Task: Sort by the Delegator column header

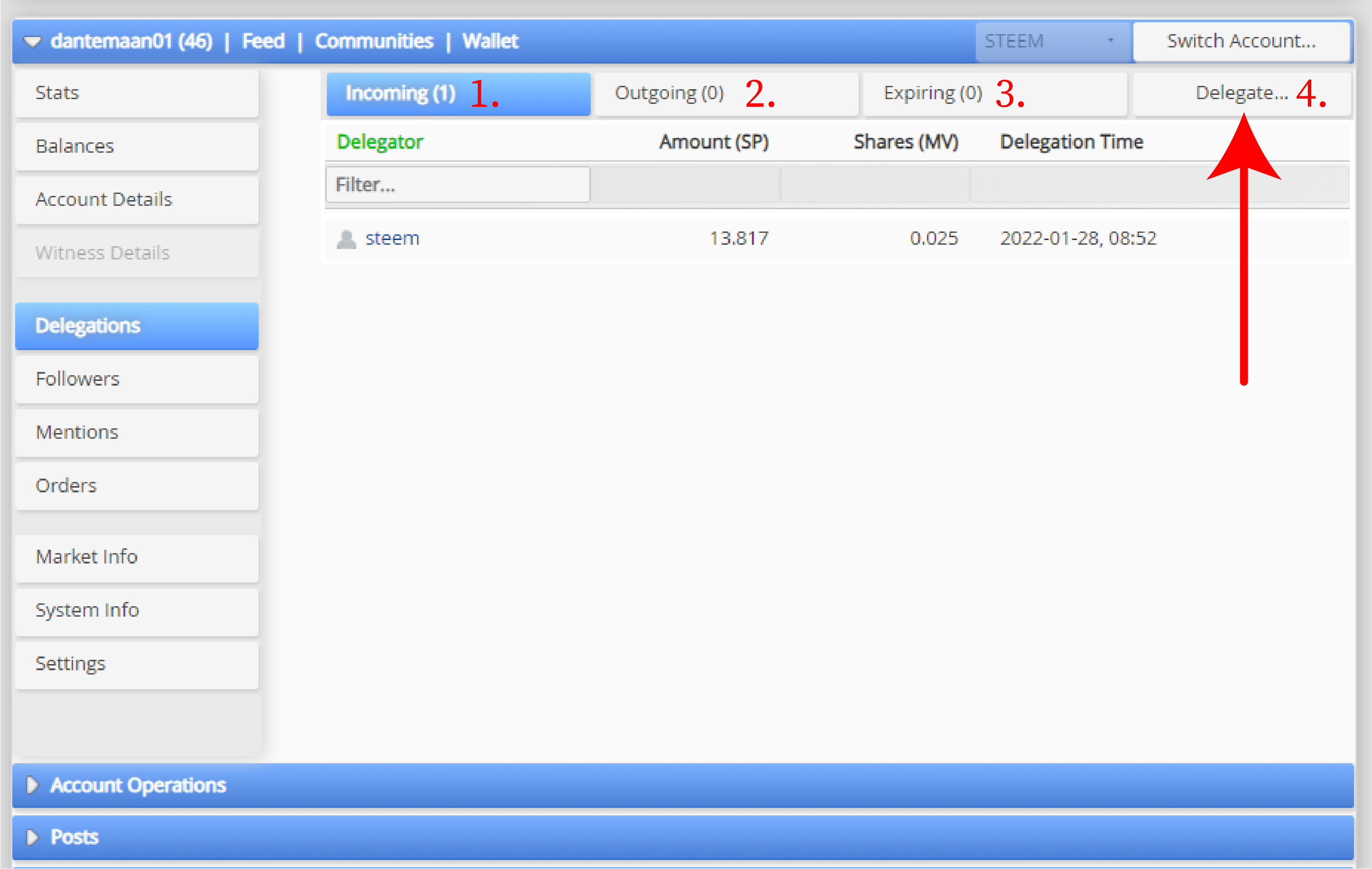Action: tap(380, 142)
